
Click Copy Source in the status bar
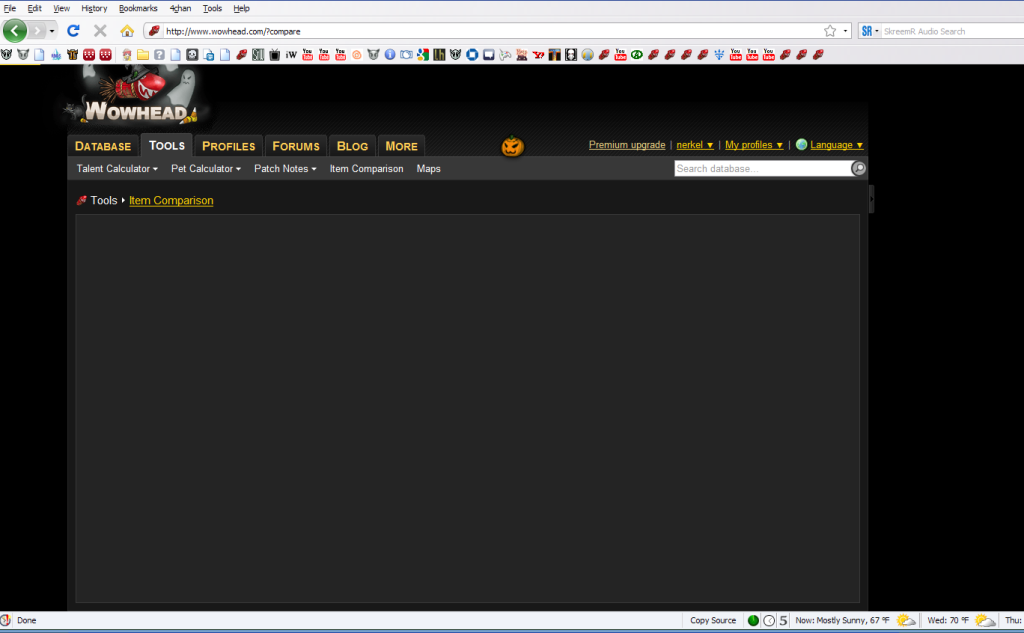[712, 621]
